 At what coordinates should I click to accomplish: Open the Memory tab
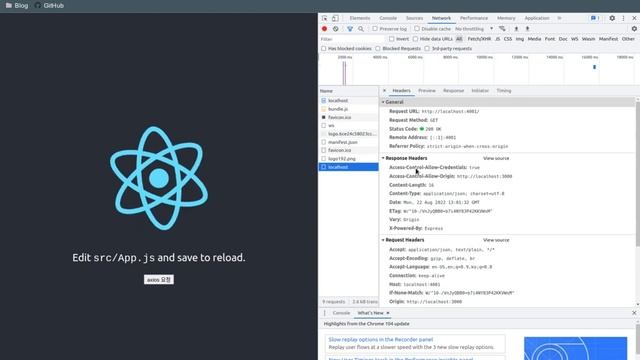506,18
